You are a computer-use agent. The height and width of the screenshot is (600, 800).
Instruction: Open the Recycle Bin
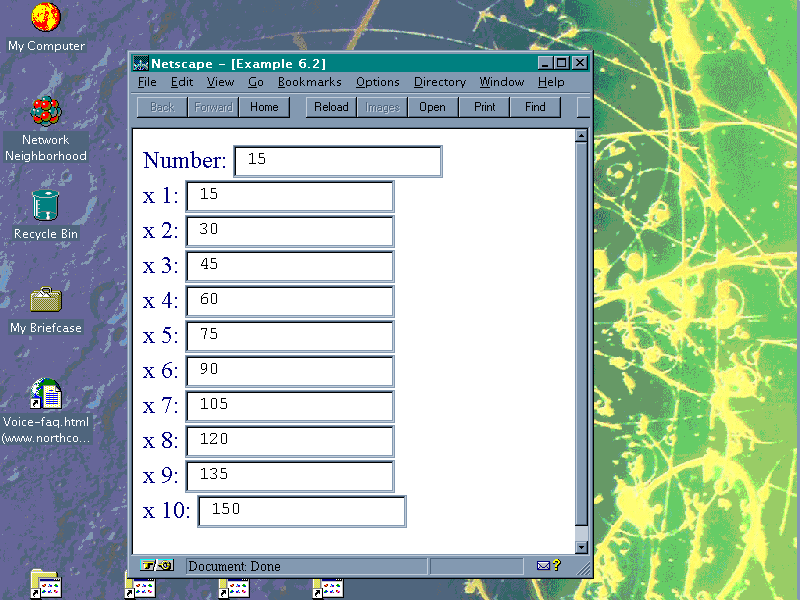[x=46, y=206]
